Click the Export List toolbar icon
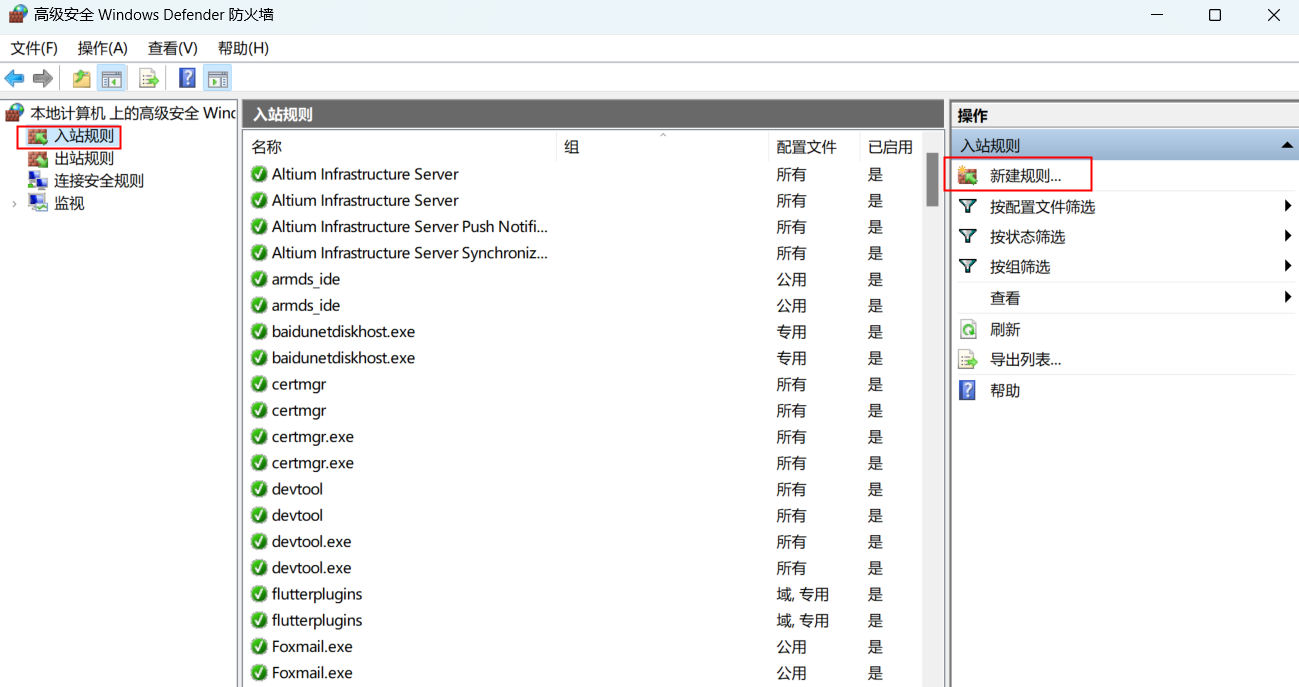1299x687 pixels. 149,78
